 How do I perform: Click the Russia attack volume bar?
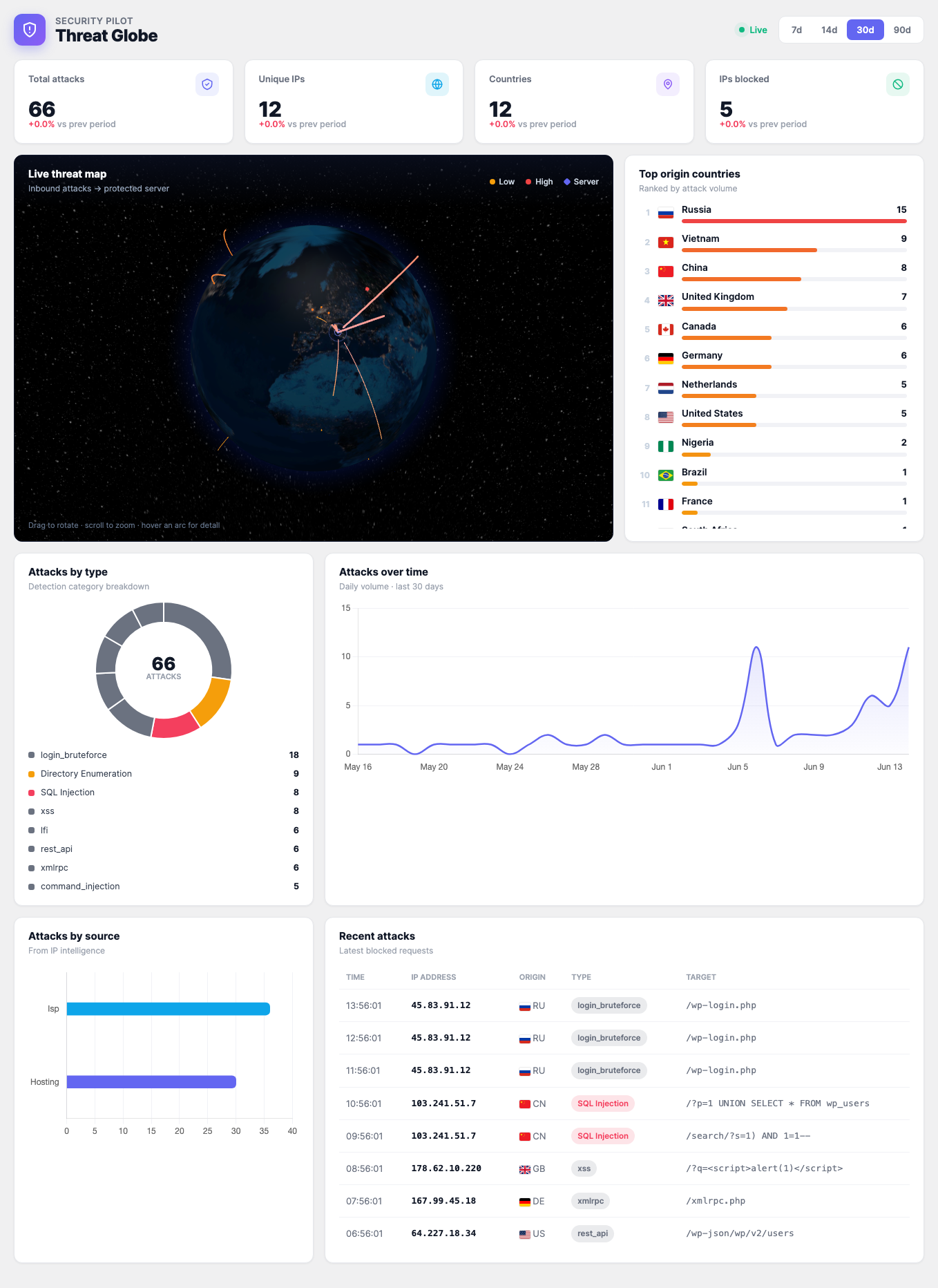point(794,221)
